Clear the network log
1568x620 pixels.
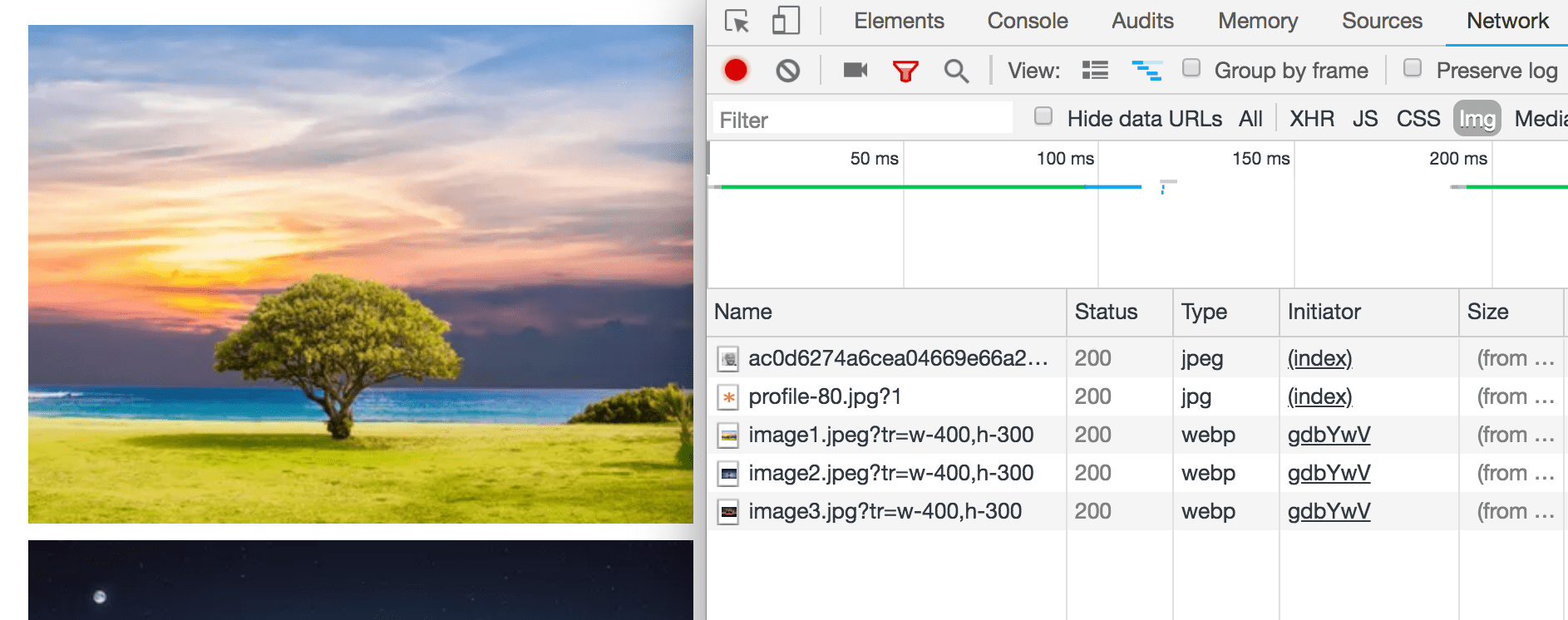[788, 71]
